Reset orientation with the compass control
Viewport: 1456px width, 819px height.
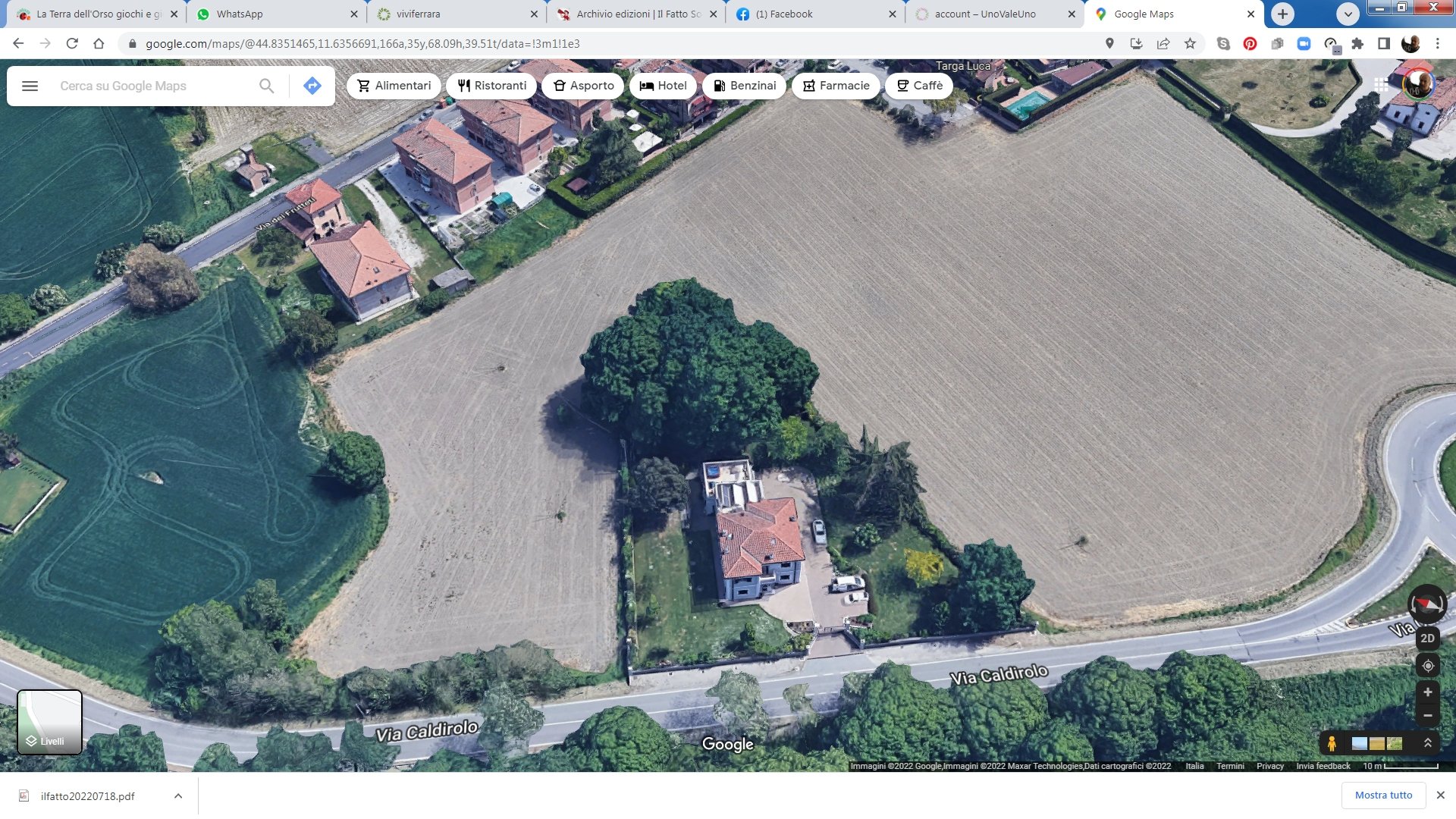point(1426,604)
